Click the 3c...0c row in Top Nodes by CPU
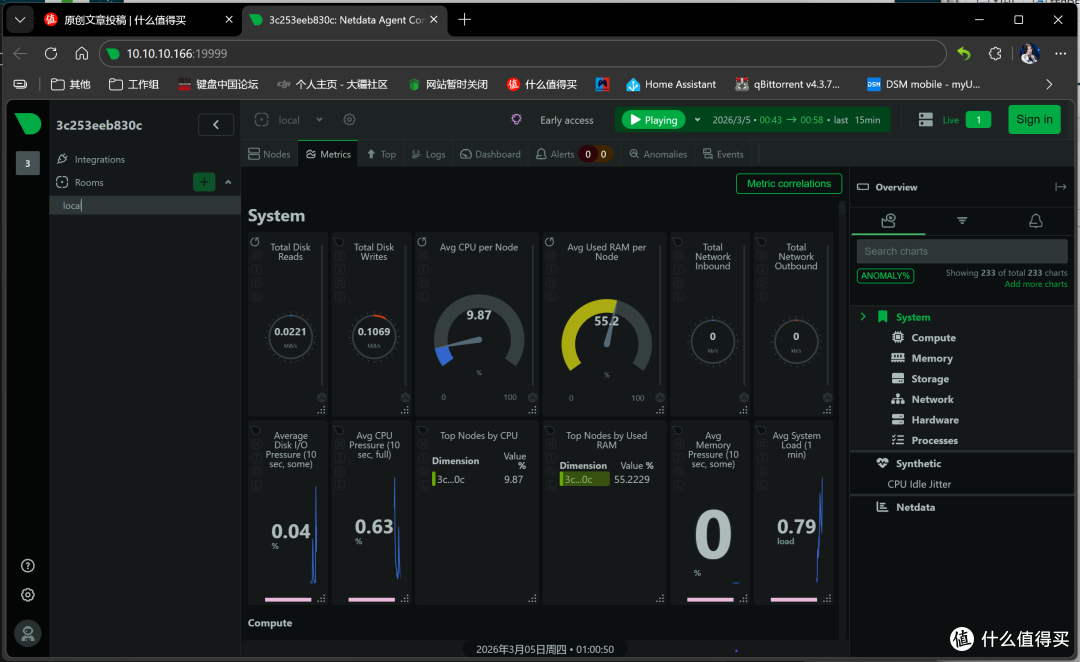This screenshot has height=662, width=1080. click(x=478, y=479)
